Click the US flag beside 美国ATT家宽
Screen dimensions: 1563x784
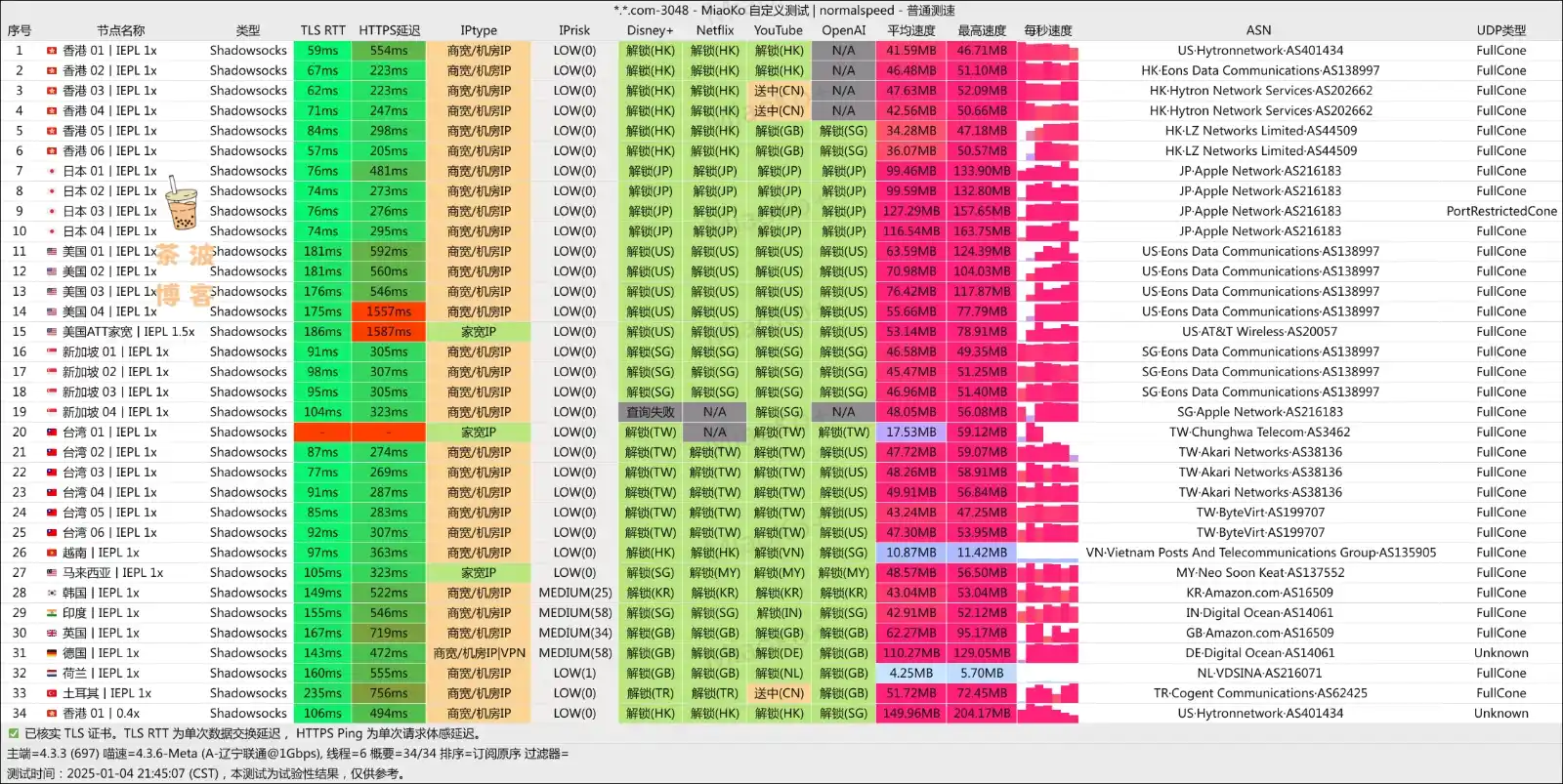click(52, 332)
